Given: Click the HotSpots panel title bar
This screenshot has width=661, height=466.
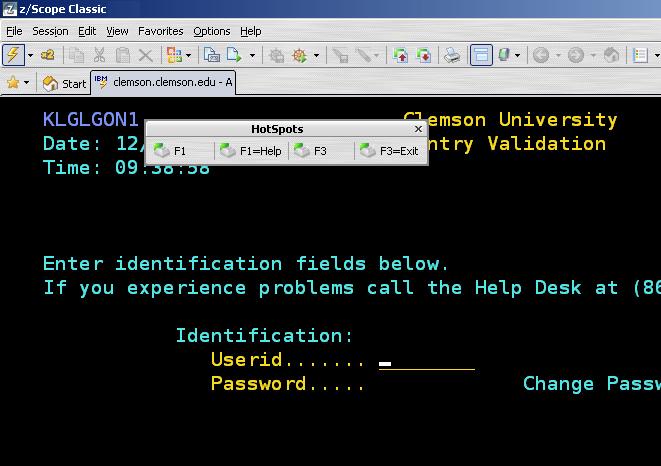Looking at the screenshot, I should [x=277, y=129].
